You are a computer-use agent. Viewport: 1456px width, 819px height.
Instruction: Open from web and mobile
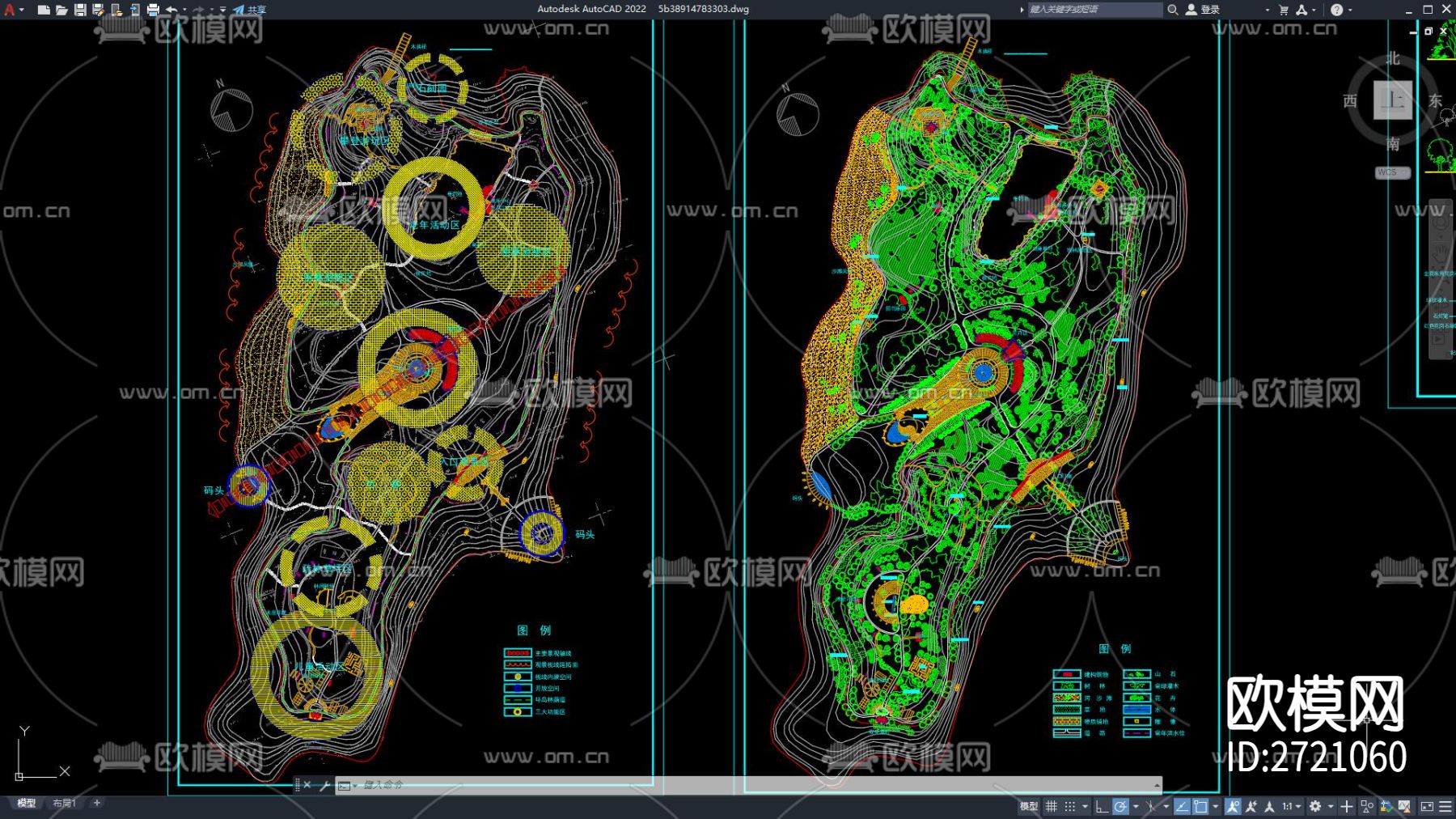point(116,10)
